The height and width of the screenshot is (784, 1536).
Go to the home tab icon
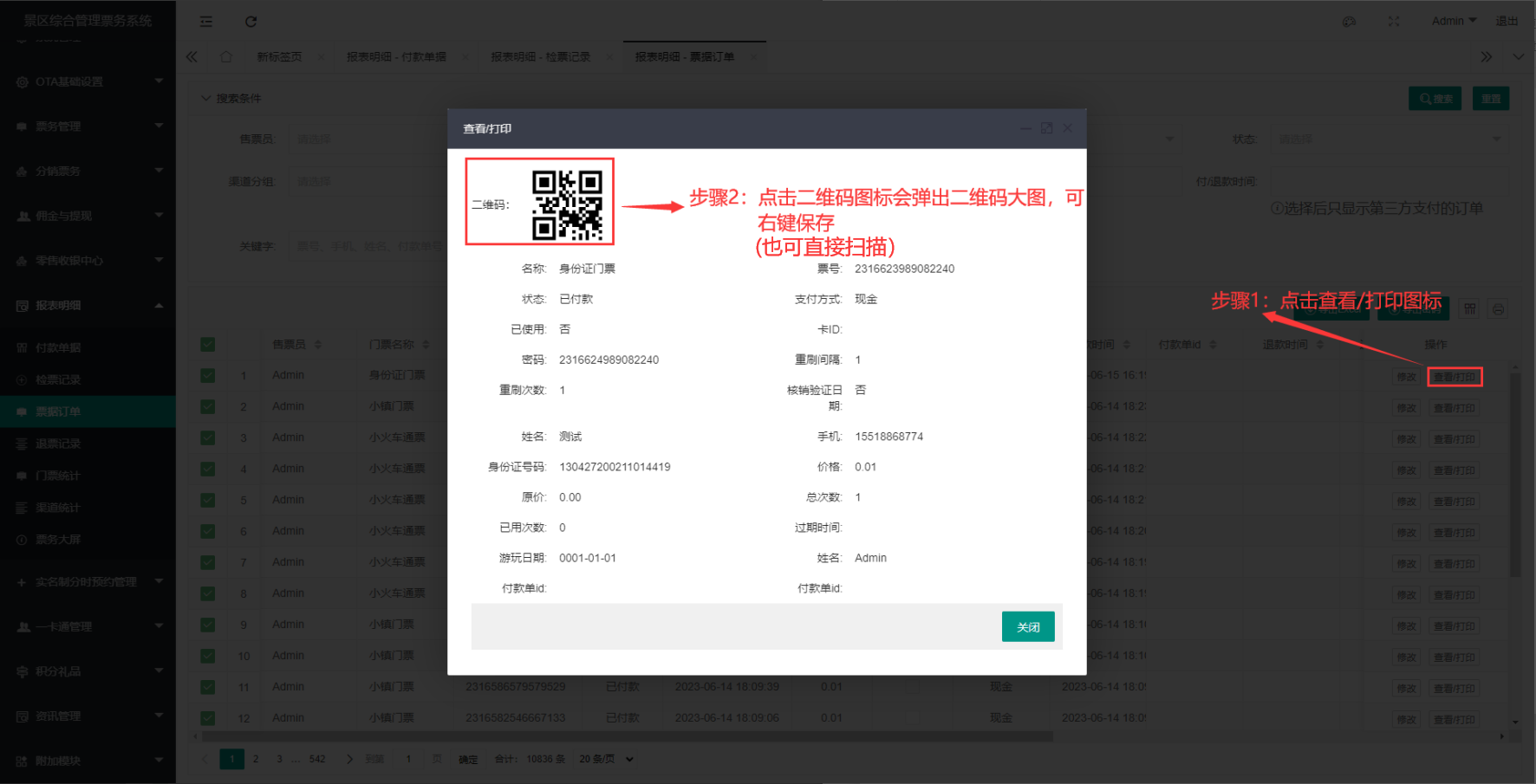[226, 56]
